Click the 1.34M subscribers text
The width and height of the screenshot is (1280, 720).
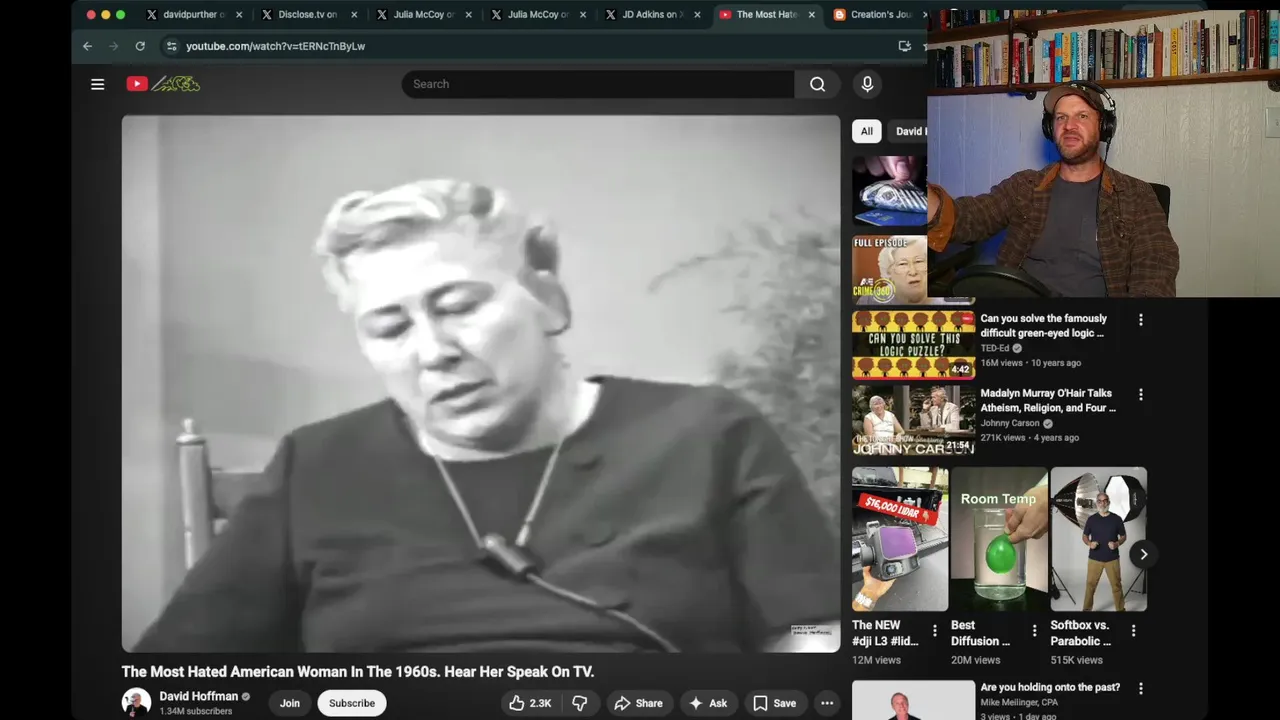tap(196, 711)
